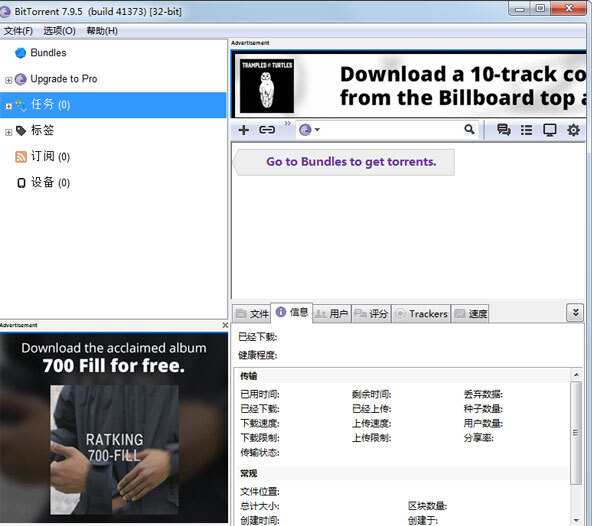Click the 传输 section header

click(x=248, y=376)
